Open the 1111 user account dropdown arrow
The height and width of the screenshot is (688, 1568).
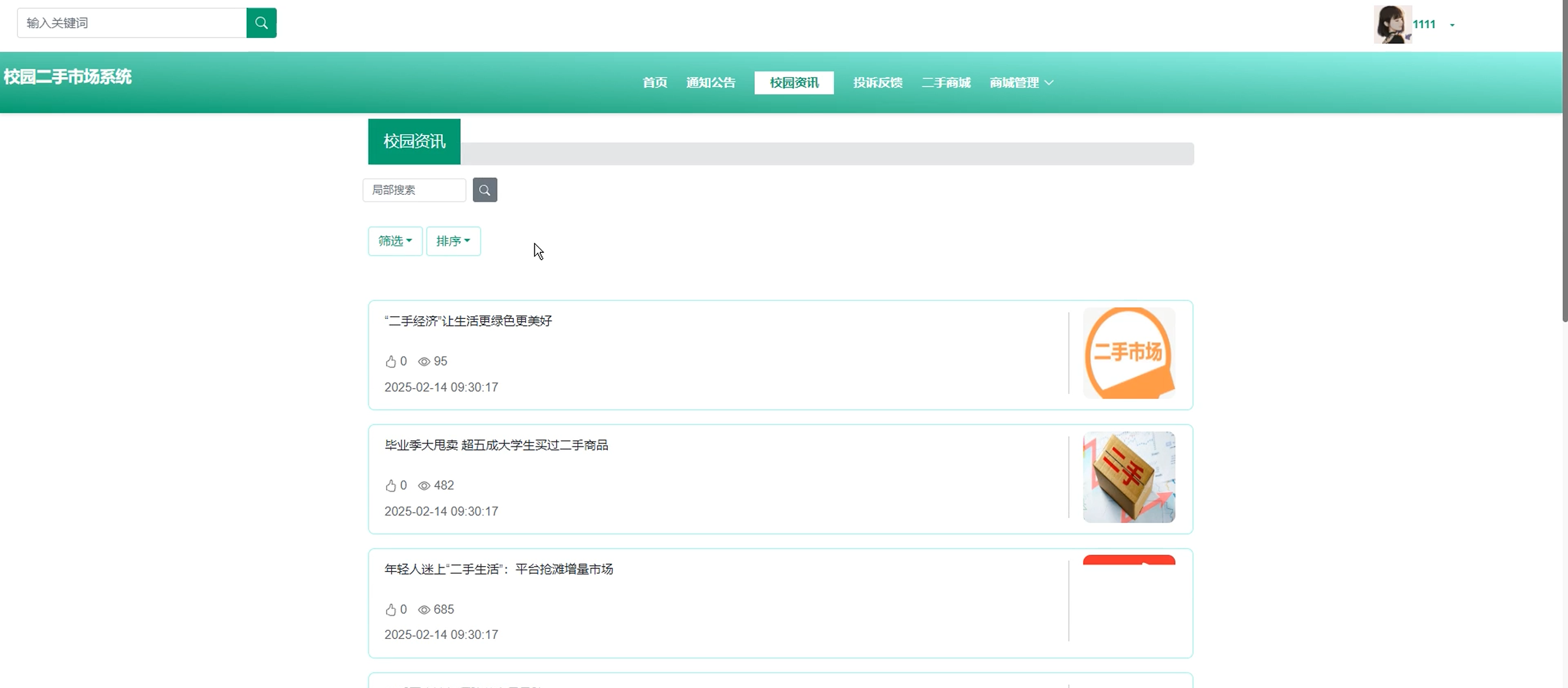pos(1452,25)
